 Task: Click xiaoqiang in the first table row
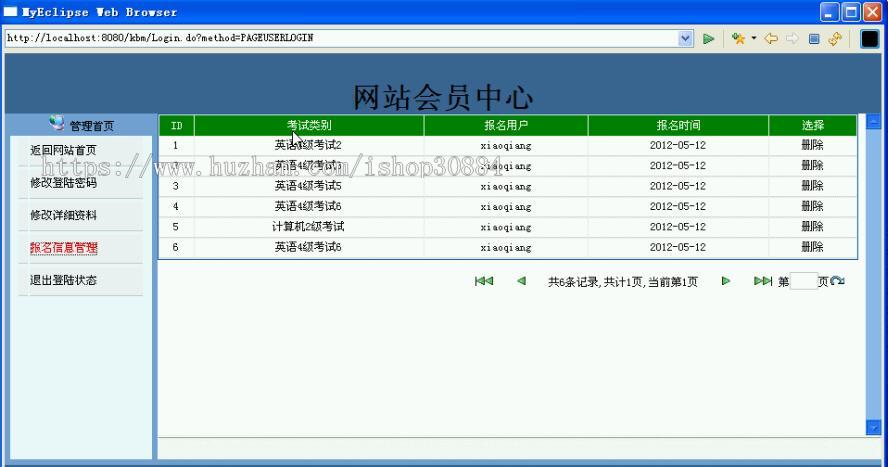pyautogui.click(x=506, y=145)
